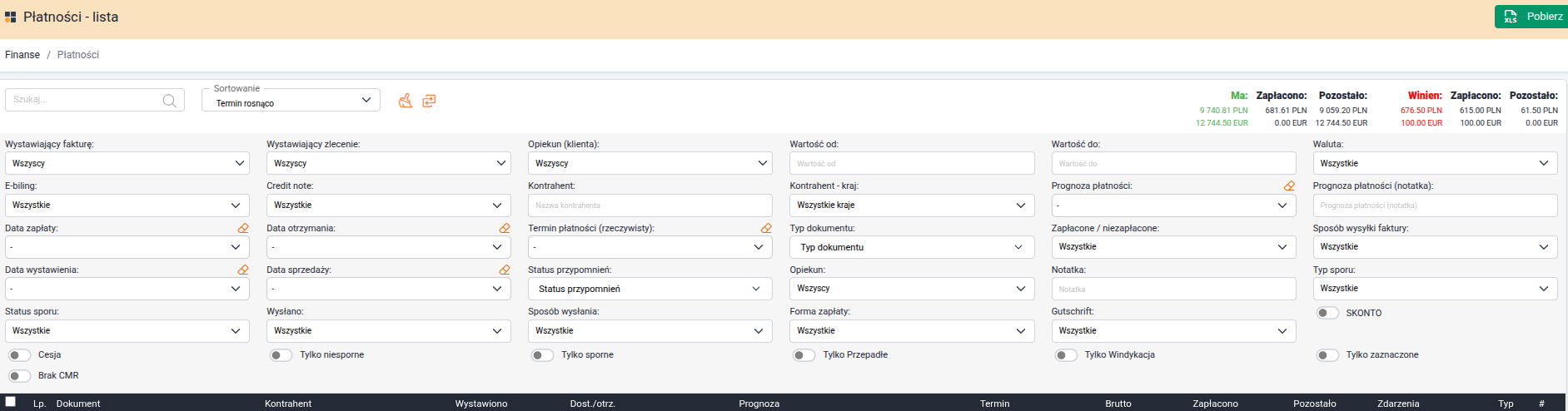Expand the Waluta dropdown
Screen dimensions: 1568x411
[1434, 164]
